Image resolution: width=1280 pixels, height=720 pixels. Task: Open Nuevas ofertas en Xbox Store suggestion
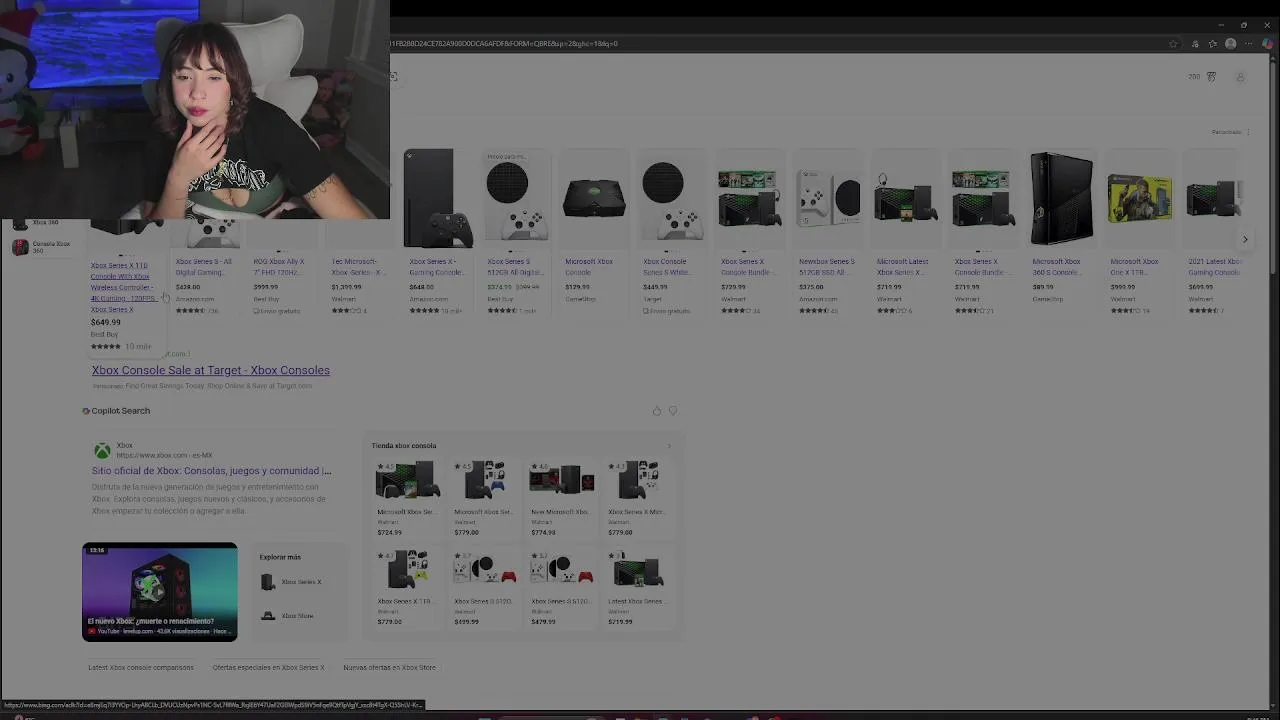coord(389,667)
